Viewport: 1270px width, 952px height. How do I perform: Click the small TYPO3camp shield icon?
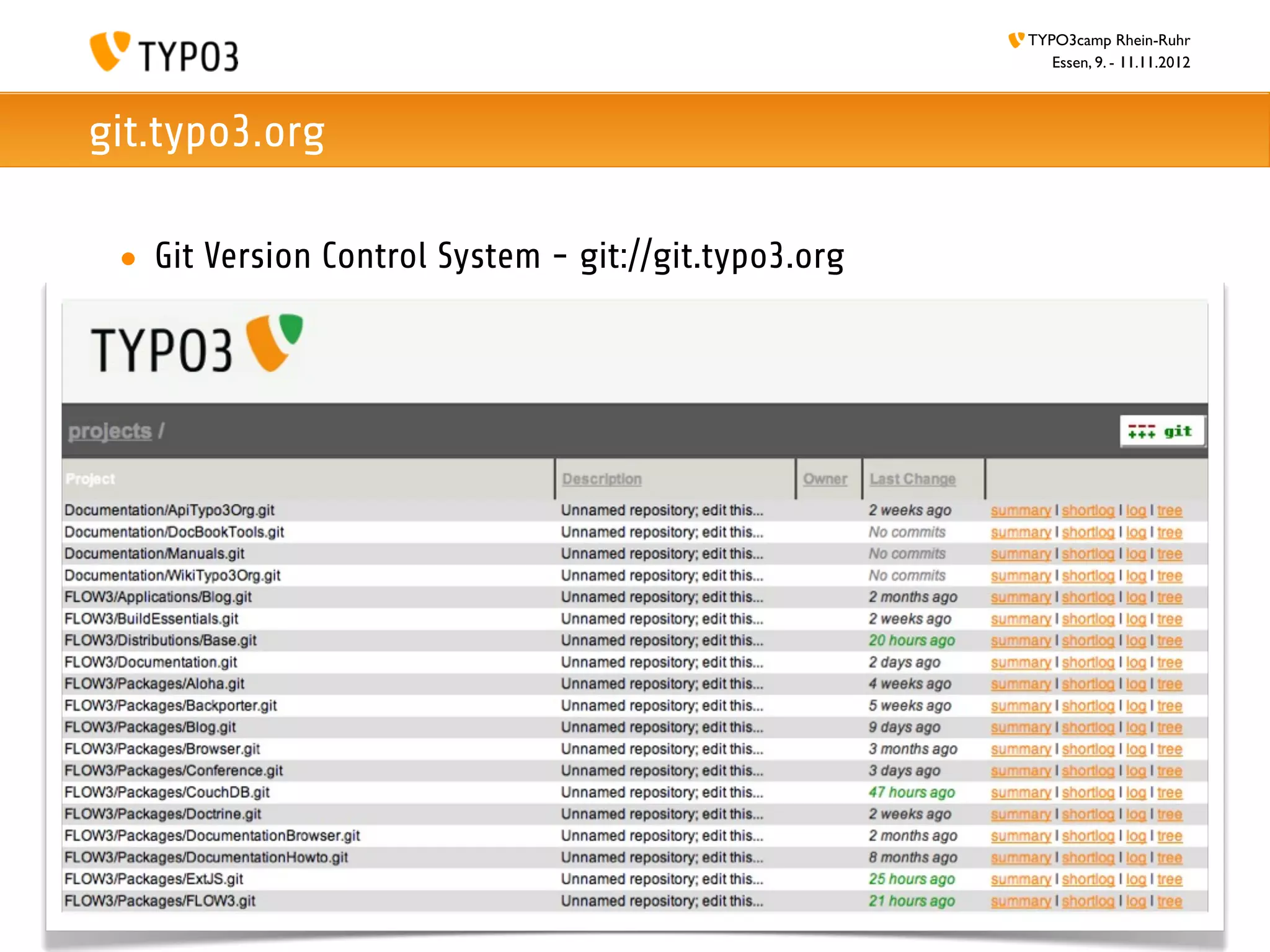click(1016, 40)
